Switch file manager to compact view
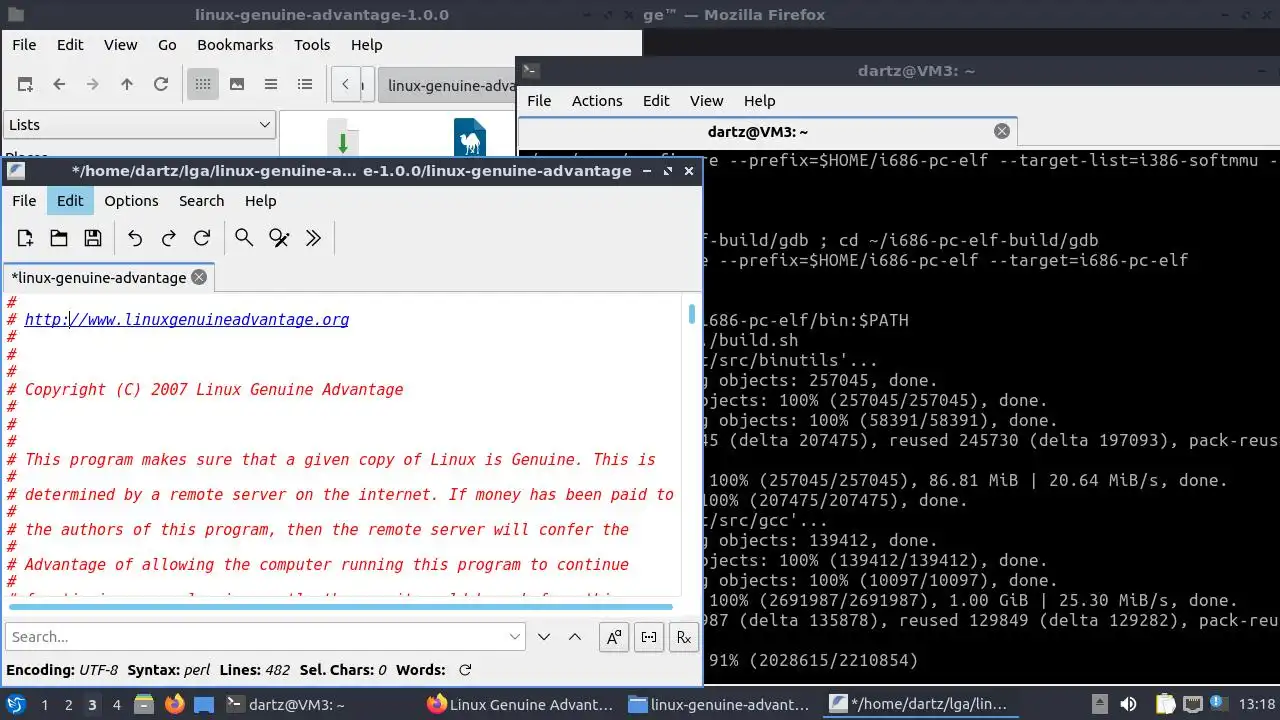This screenshot has height=720, width=1280. click(x=271, y=85)
